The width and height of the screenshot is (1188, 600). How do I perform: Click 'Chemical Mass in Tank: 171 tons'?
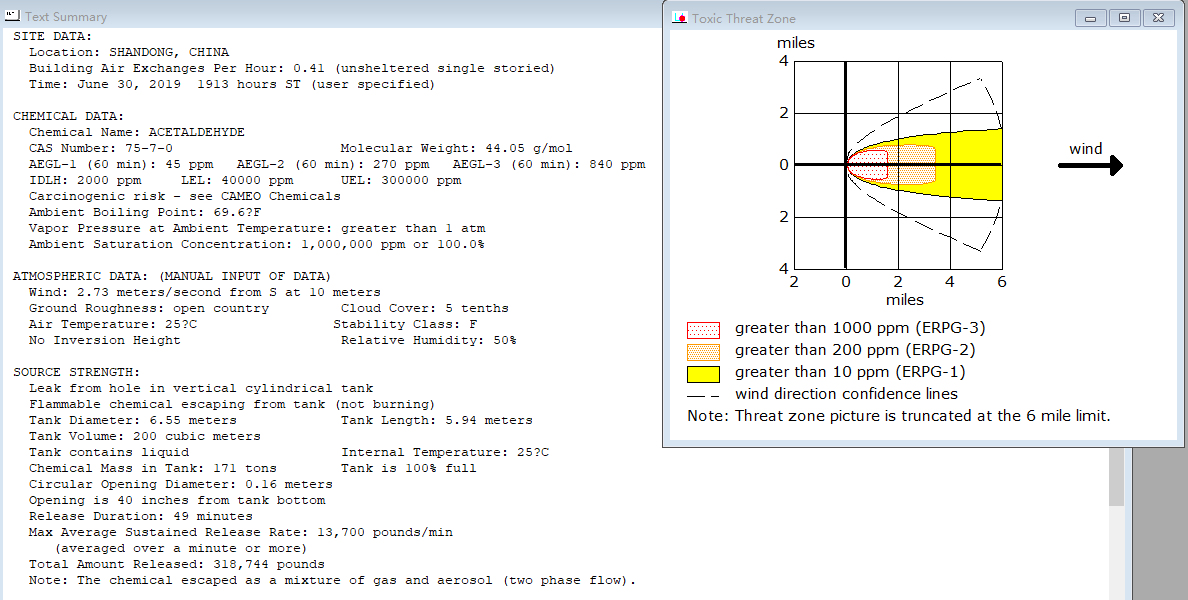153,468
